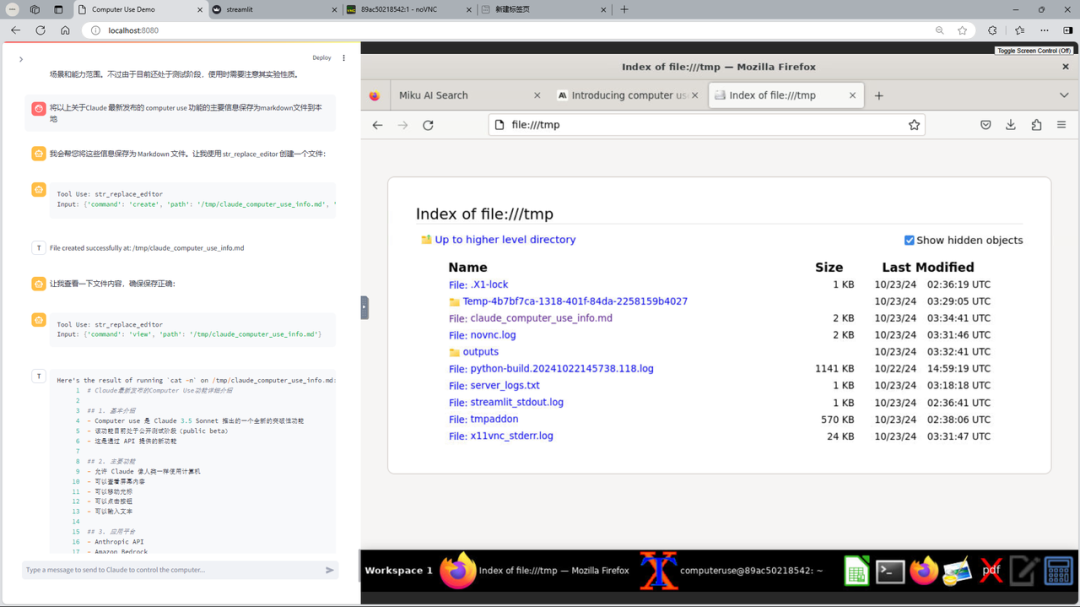Viewport: 1080px width, 607px height.
Task: Click the PDF viewer taskbar icon
Action: click(991, 570)
